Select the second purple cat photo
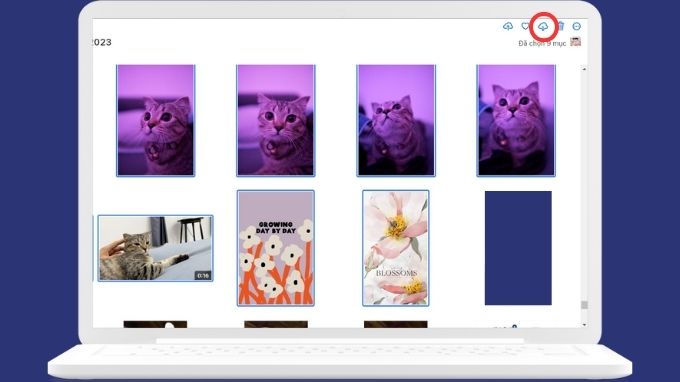 [x=276, y=121]
